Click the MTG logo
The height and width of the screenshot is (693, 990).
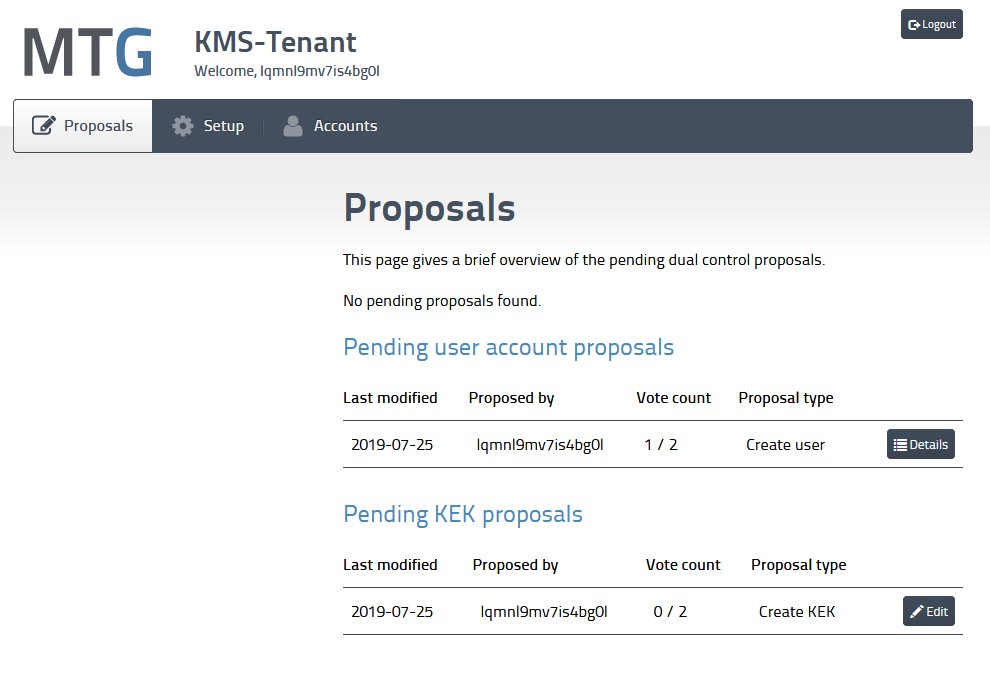coord(86,51)
